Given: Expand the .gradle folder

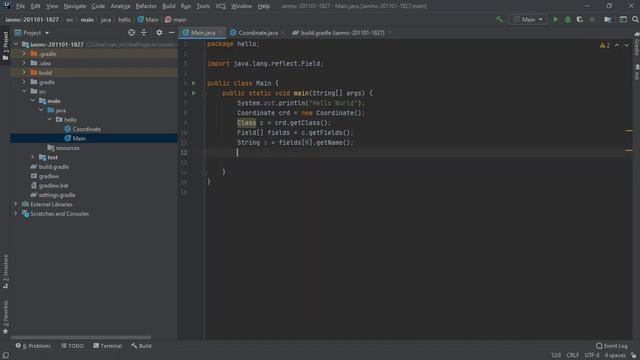Looking at the screenshot, I should point(24,54).
